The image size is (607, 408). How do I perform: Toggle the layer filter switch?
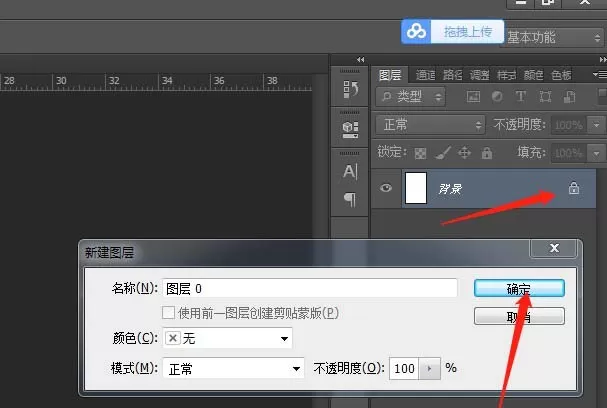coord(602,96)
